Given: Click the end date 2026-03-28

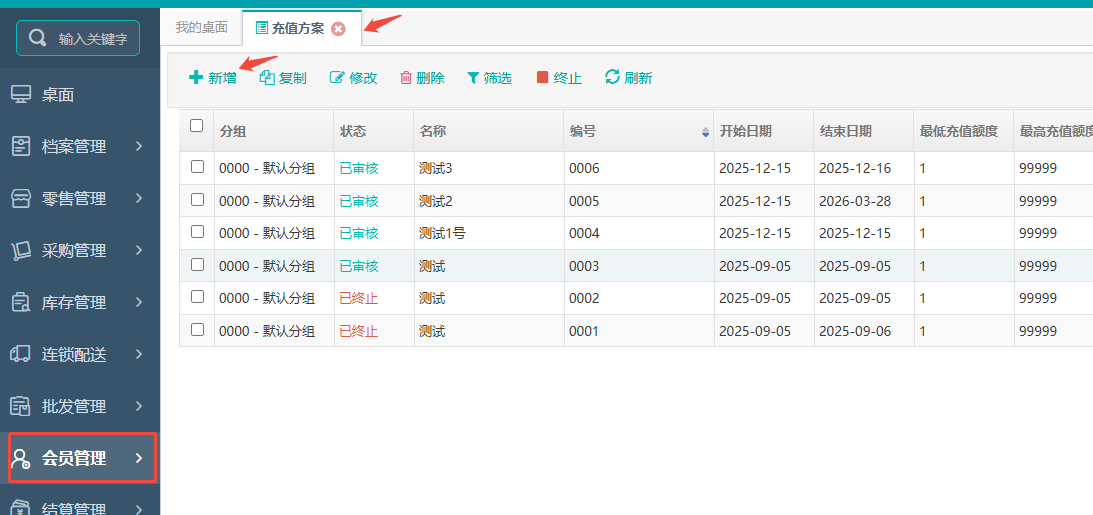Looking at the screenshot, I should (855, 201).
